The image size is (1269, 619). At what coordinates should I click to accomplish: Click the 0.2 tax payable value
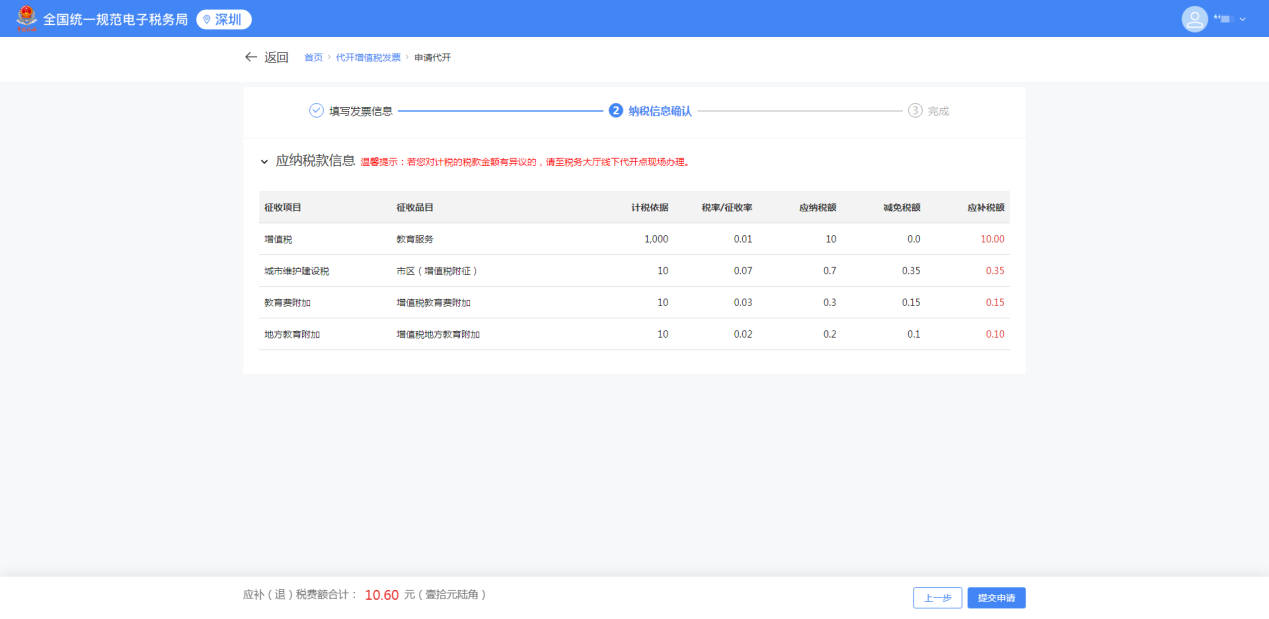829,334
